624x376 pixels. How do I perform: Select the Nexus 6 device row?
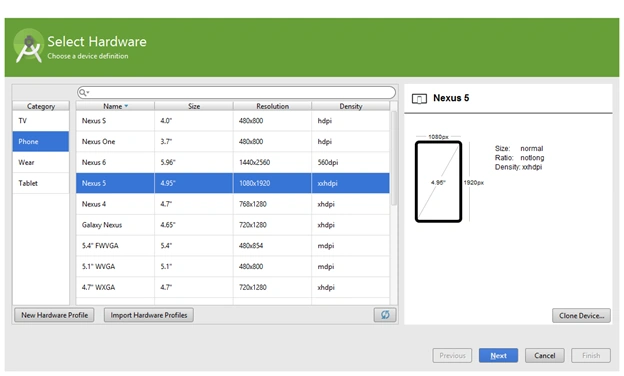(233, 162)
